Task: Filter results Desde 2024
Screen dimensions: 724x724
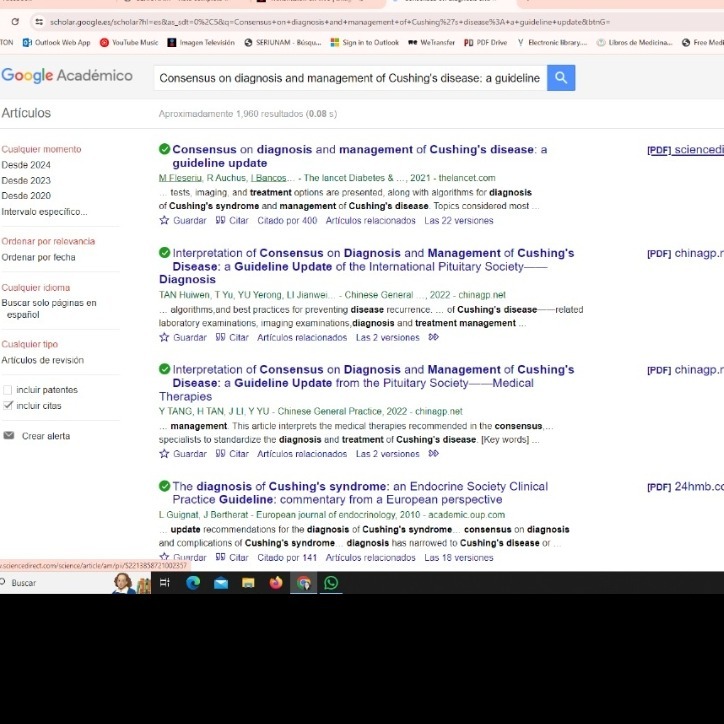Action: (x=26, y=165)
